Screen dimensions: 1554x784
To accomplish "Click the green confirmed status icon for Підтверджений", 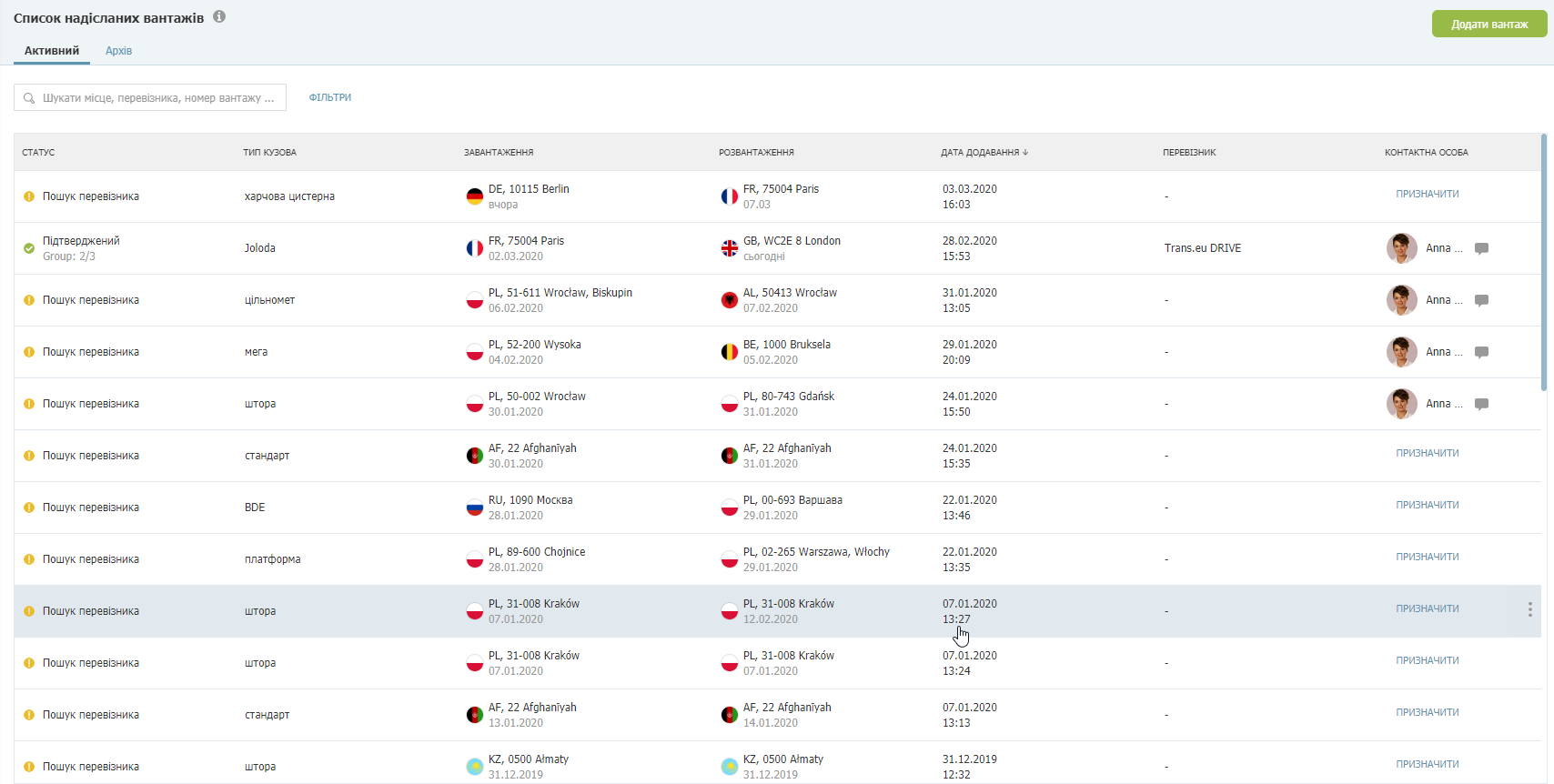I will (29, 248).
